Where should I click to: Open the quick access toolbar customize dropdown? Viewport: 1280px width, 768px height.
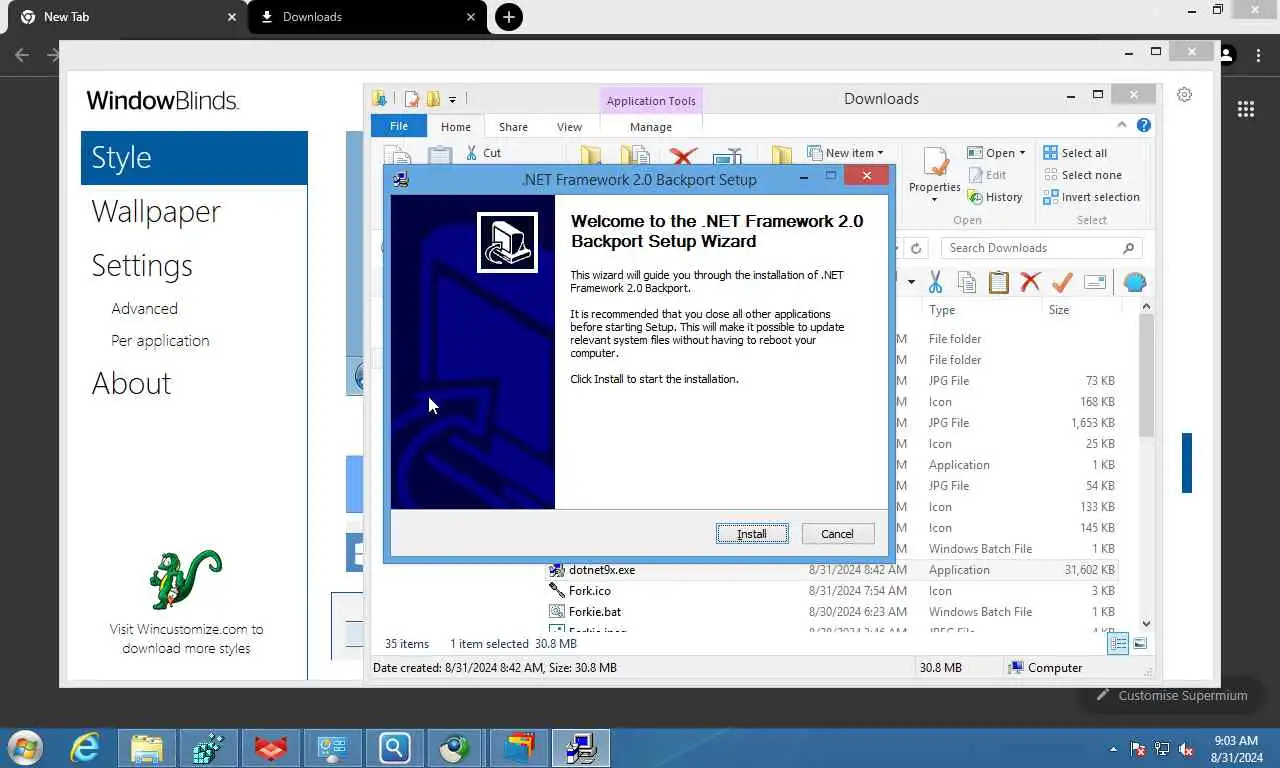click(x=452, y=99)
